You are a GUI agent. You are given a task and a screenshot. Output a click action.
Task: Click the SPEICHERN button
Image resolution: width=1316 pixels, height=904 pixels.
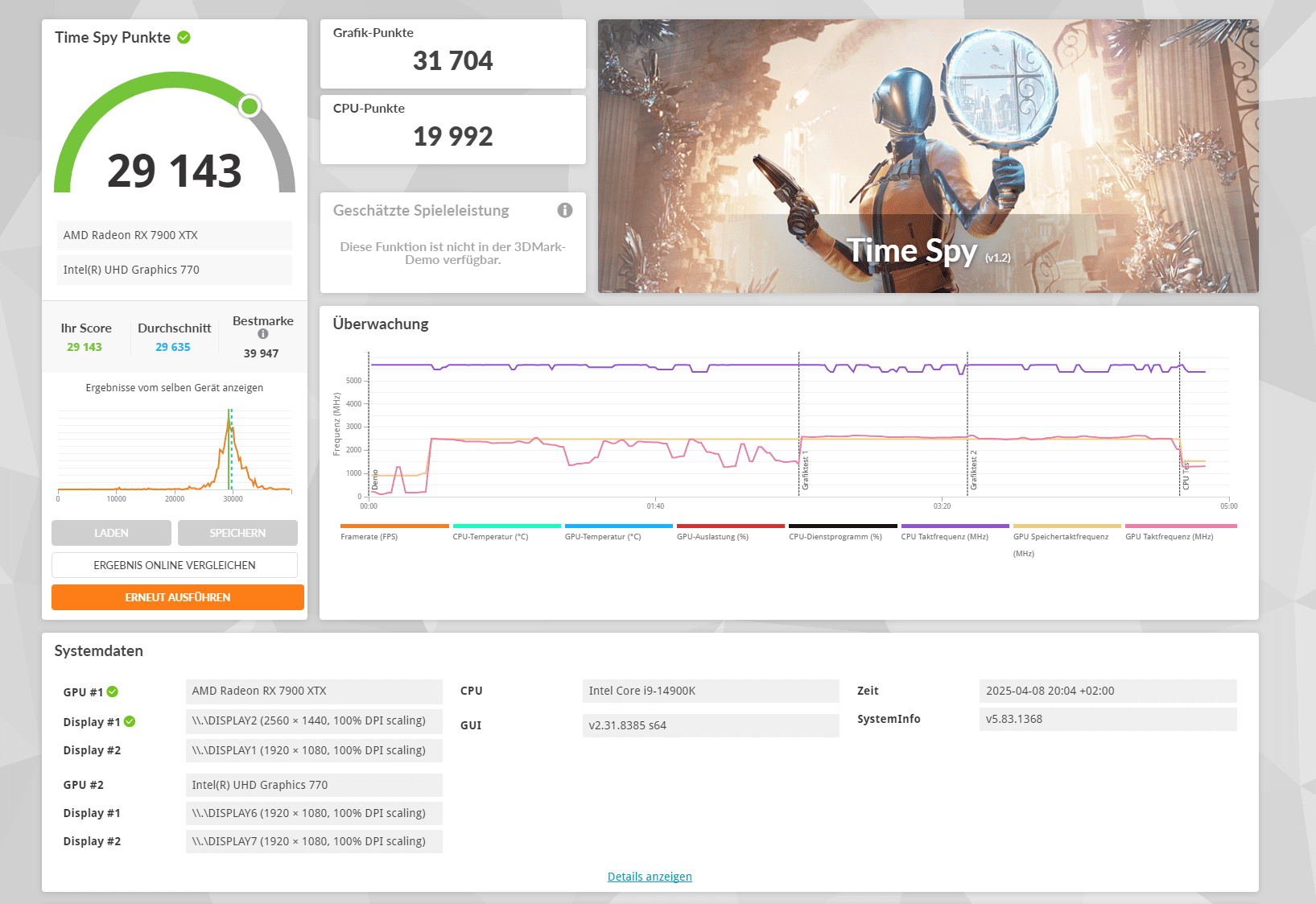[x=237, y=533]
